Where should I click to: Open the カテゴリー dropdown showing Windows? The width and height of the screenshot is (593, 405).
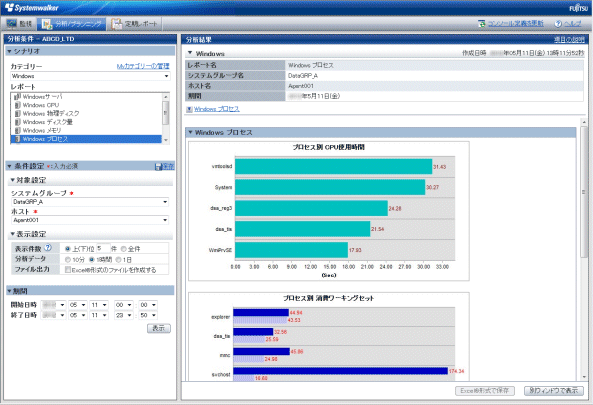click(x=90, y=76)
